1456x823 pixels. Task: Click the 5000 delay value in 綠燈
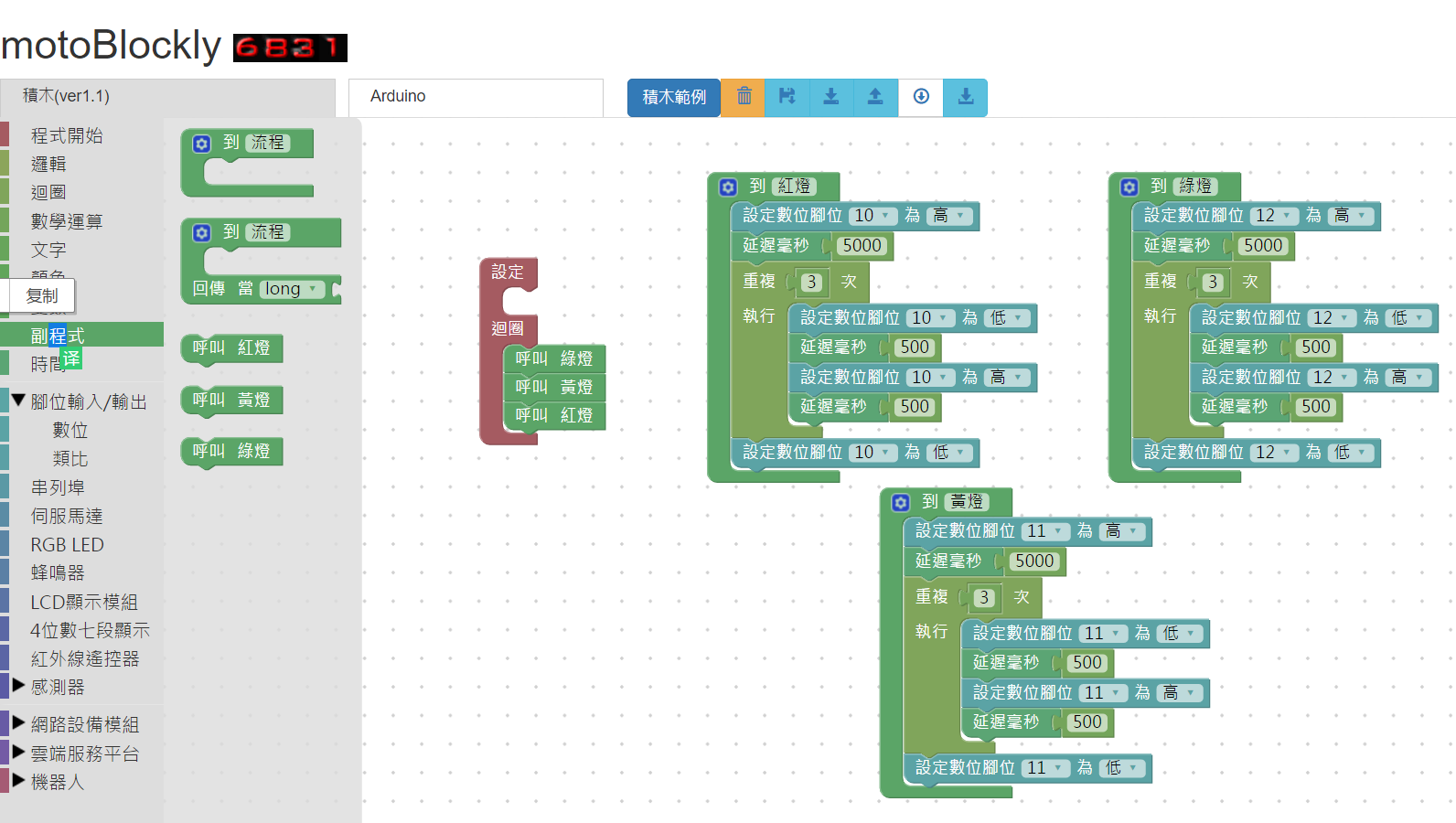click(1263, 246)
